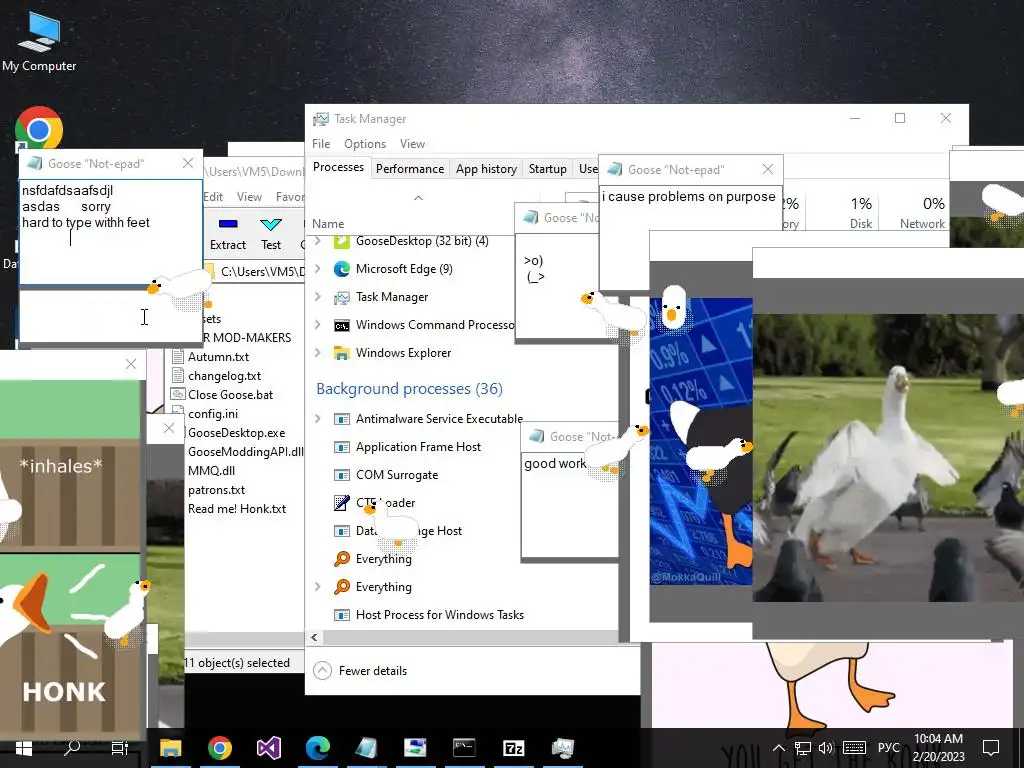Open the 7-Zip View menu
This screenshot has width=1024, height=768.
pyautogui.click(x=249, y=197)
